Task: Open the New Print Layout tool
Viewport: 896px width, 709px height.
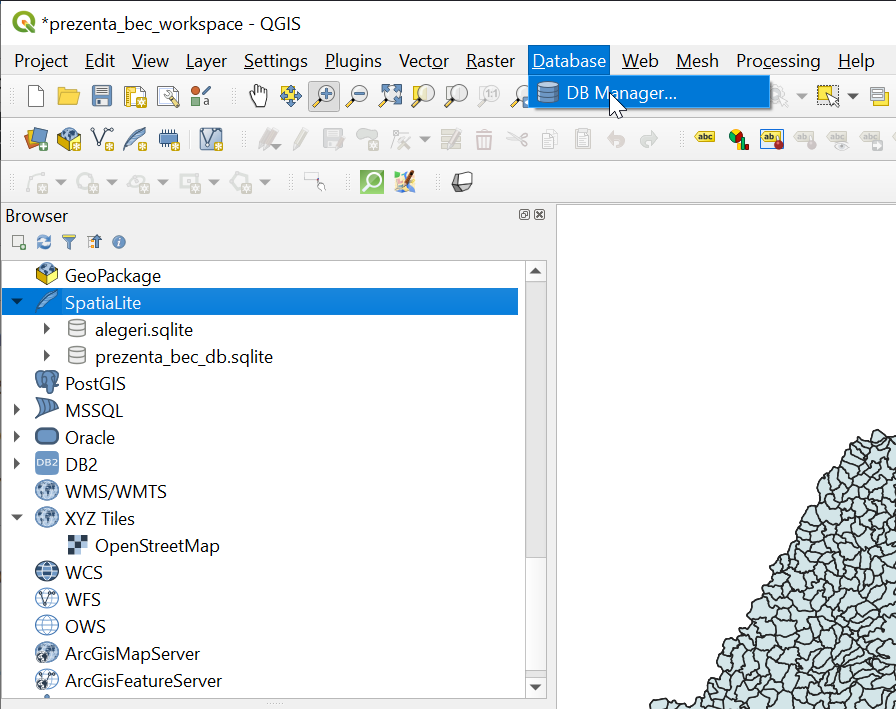Action: 135,96
